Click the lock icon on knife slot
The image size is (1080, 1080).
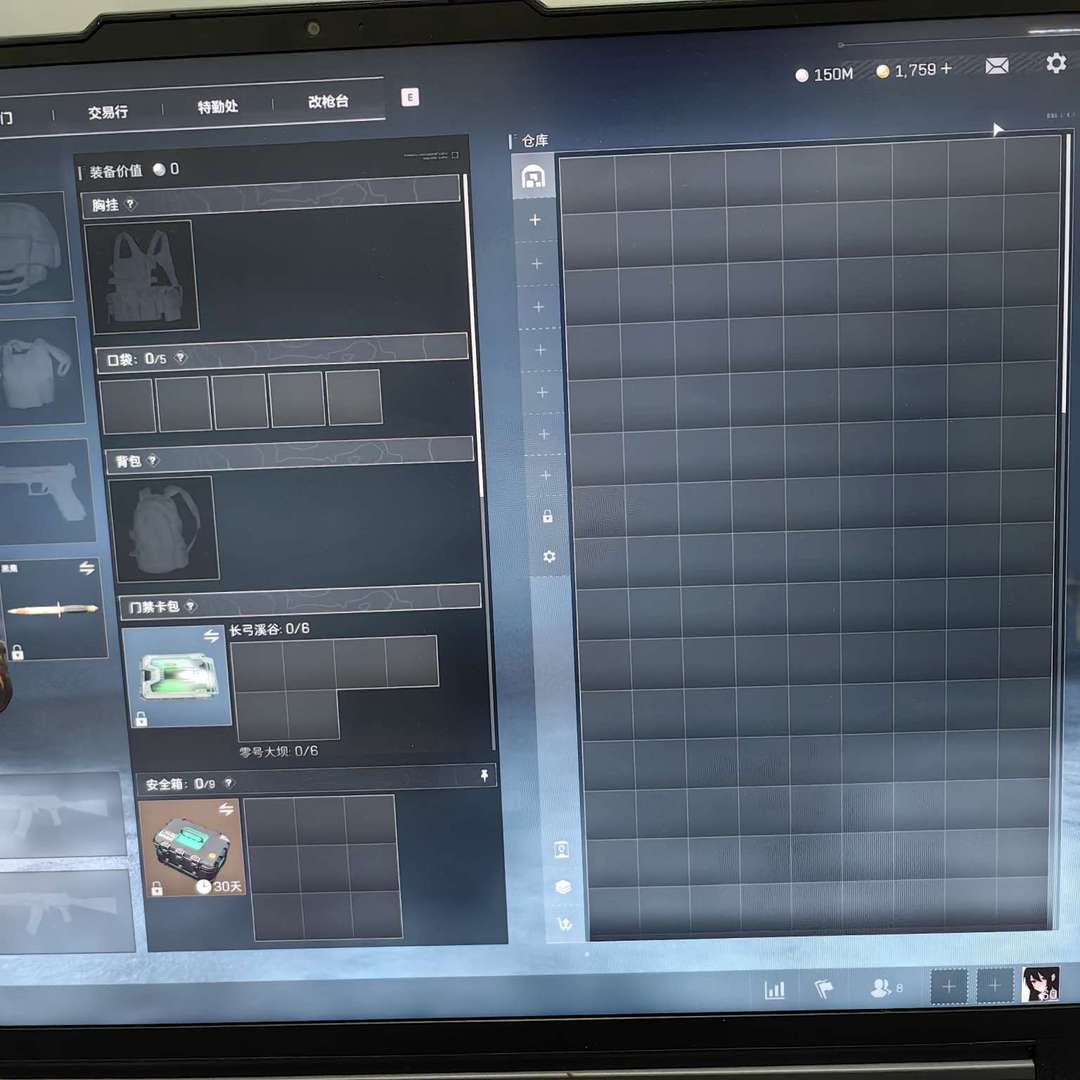(18, 652)
